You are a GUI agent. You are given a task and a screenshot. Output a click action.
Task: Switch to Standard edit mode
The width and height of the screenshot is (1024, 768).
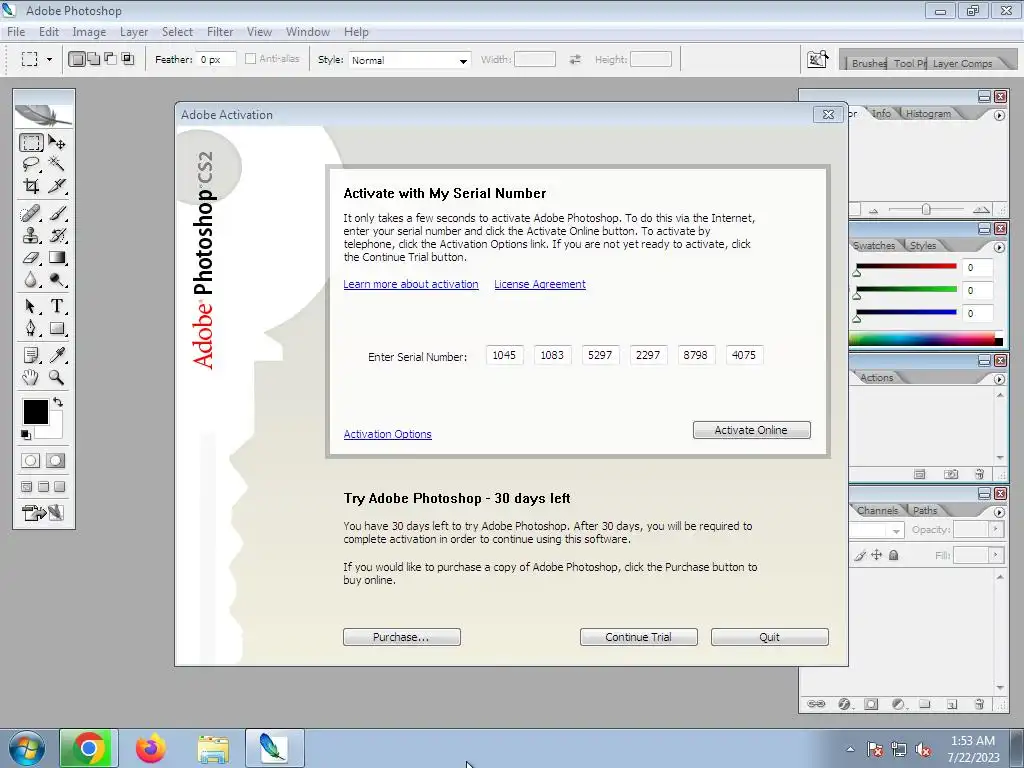point(31,460)
